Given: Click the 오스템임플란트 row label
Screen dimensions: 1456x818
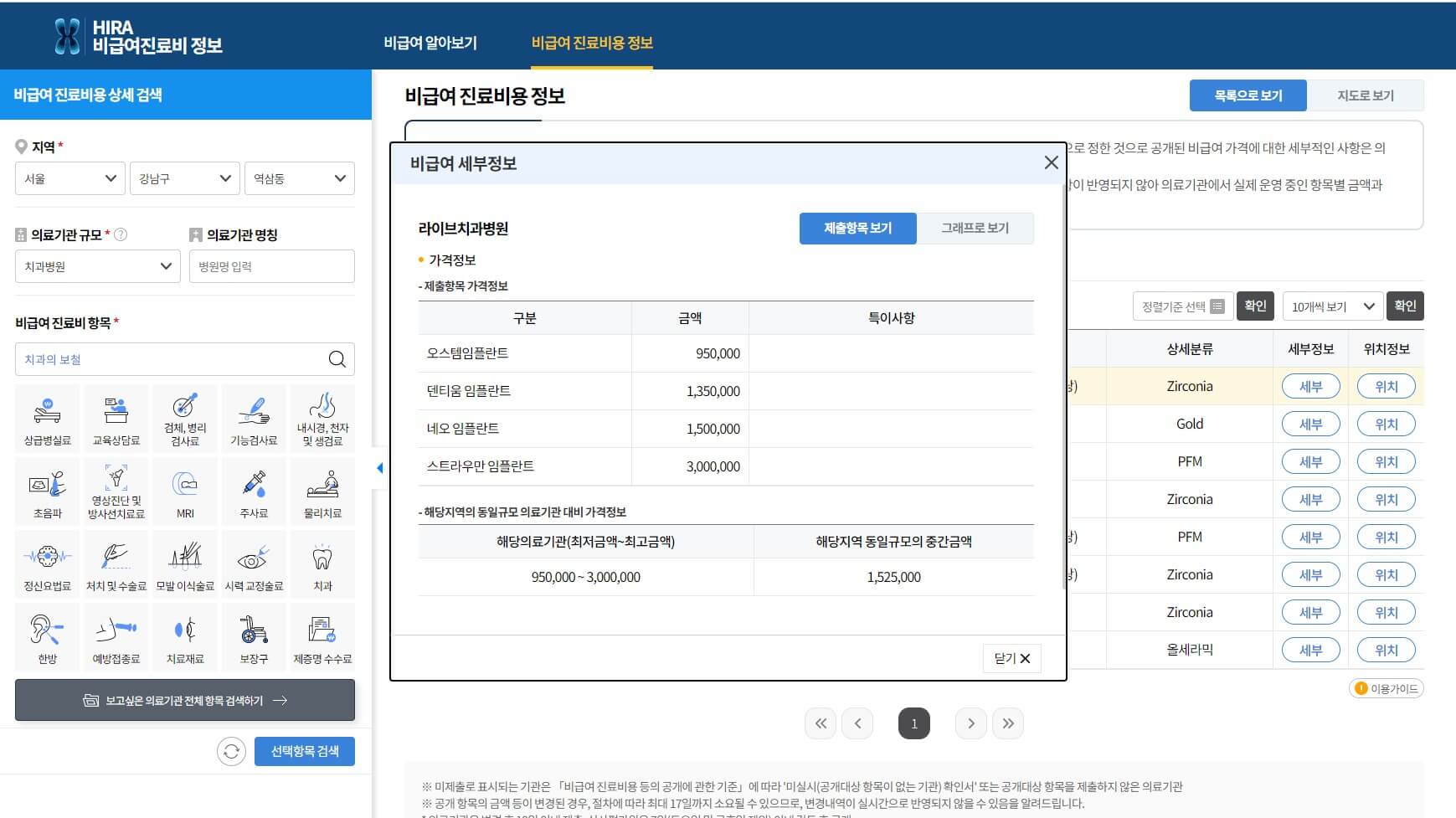Looking at the screenshot, I should click(467, 353).
